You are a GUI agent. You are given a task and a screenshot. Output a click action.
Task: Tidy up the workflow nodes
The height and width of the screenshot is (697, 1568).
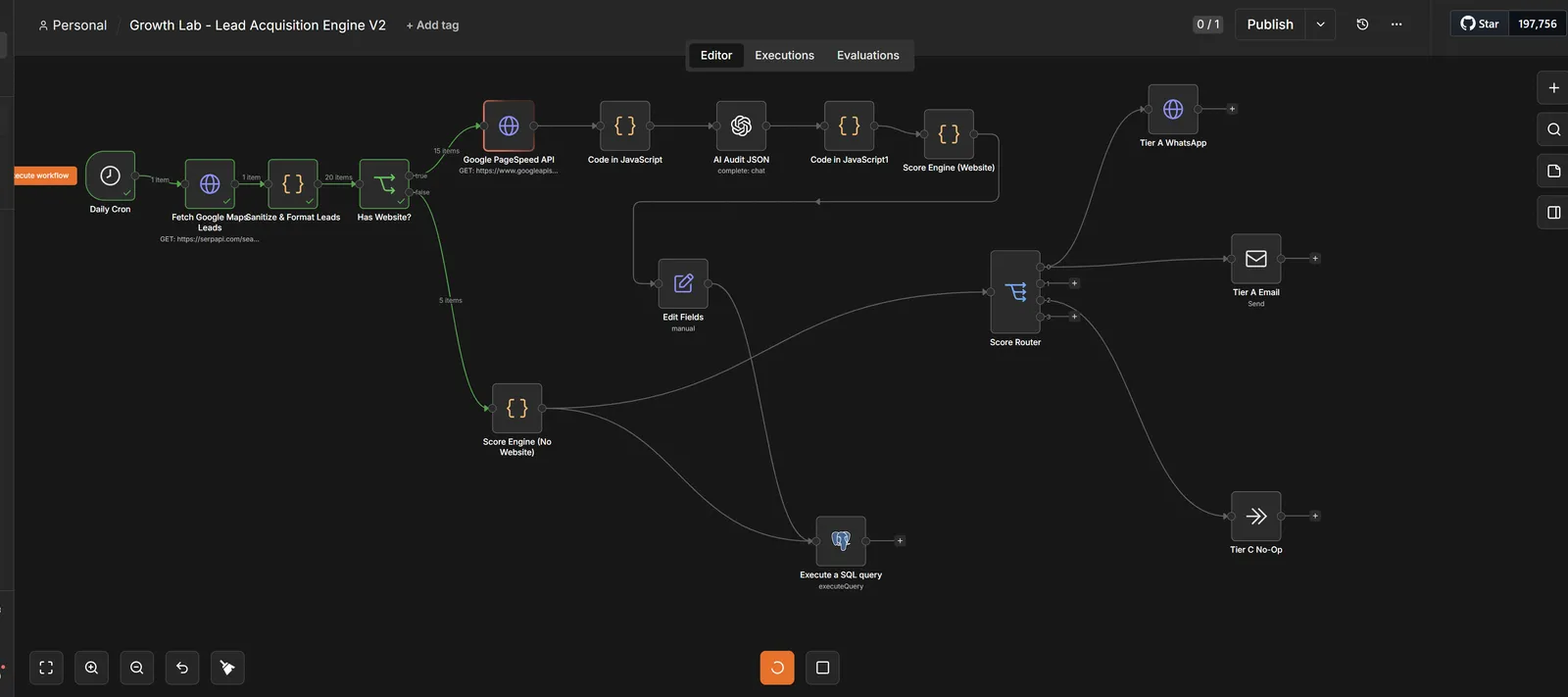point(227,668)
